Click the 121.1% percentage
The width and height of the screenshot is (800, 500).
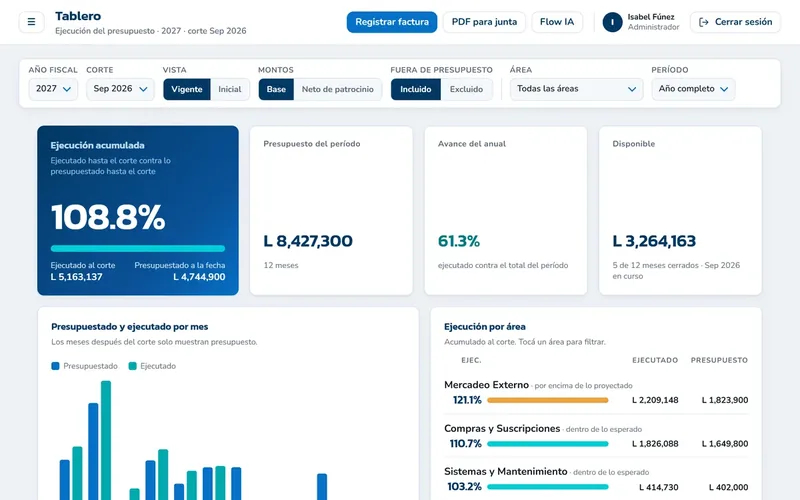coord(467,400)
